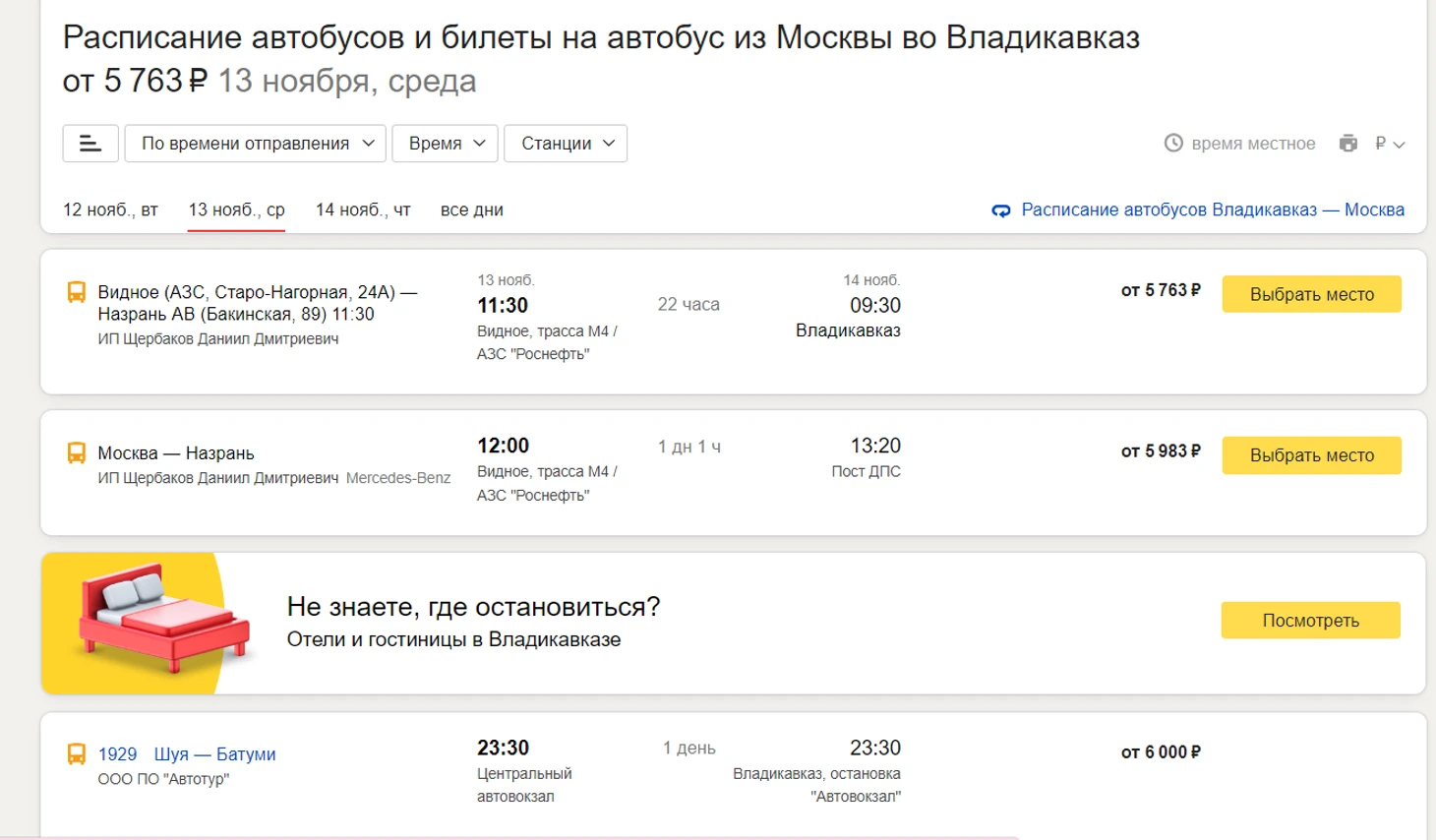Choose a seat on the 11:30 bus
The width and height of the screenshot is (1436, 840).
1311,294
